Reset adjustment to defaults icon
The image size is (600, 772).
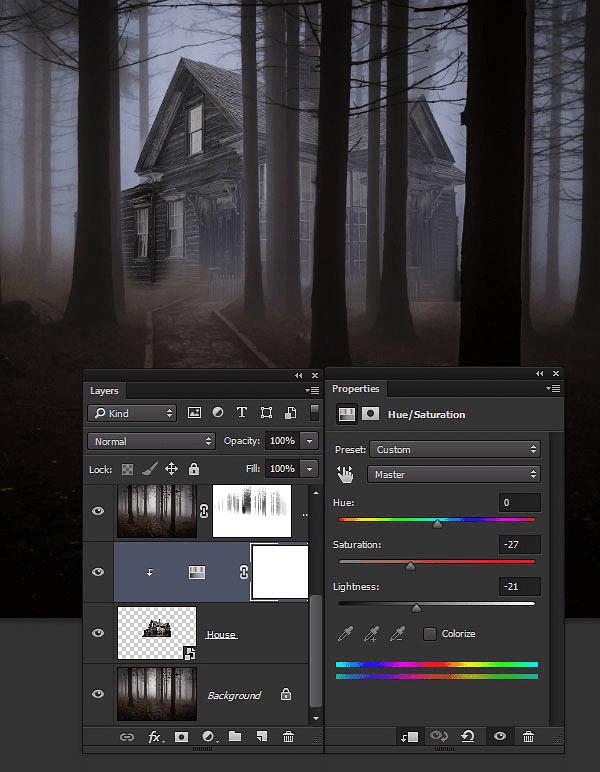tap(468, 736)
